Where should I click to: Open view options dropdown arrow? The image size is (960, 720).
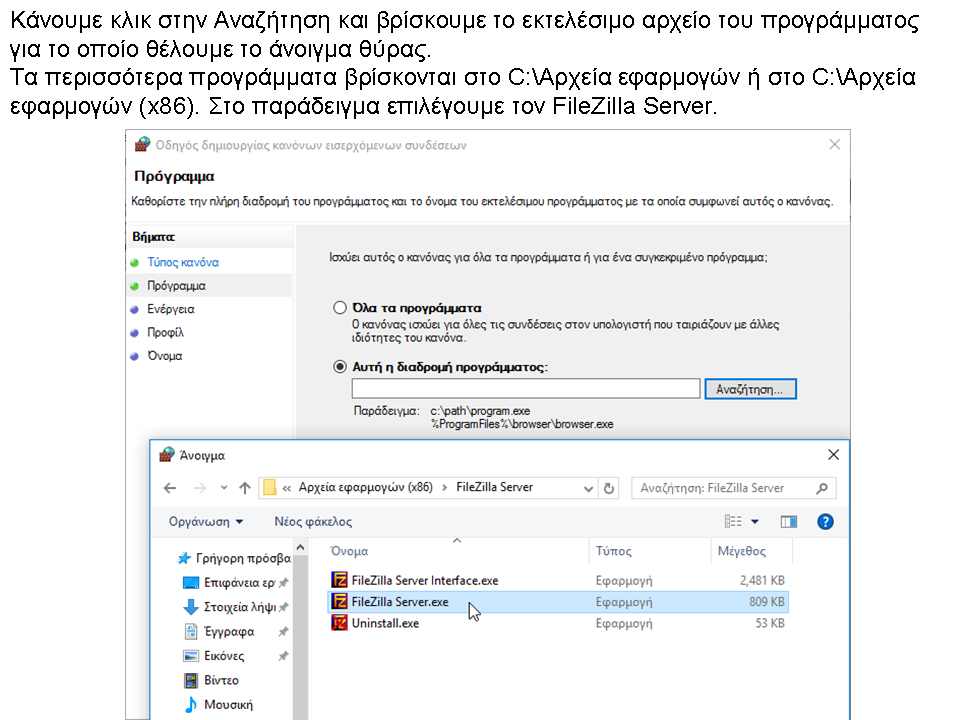pyautogui.click(x=755, y=522)
